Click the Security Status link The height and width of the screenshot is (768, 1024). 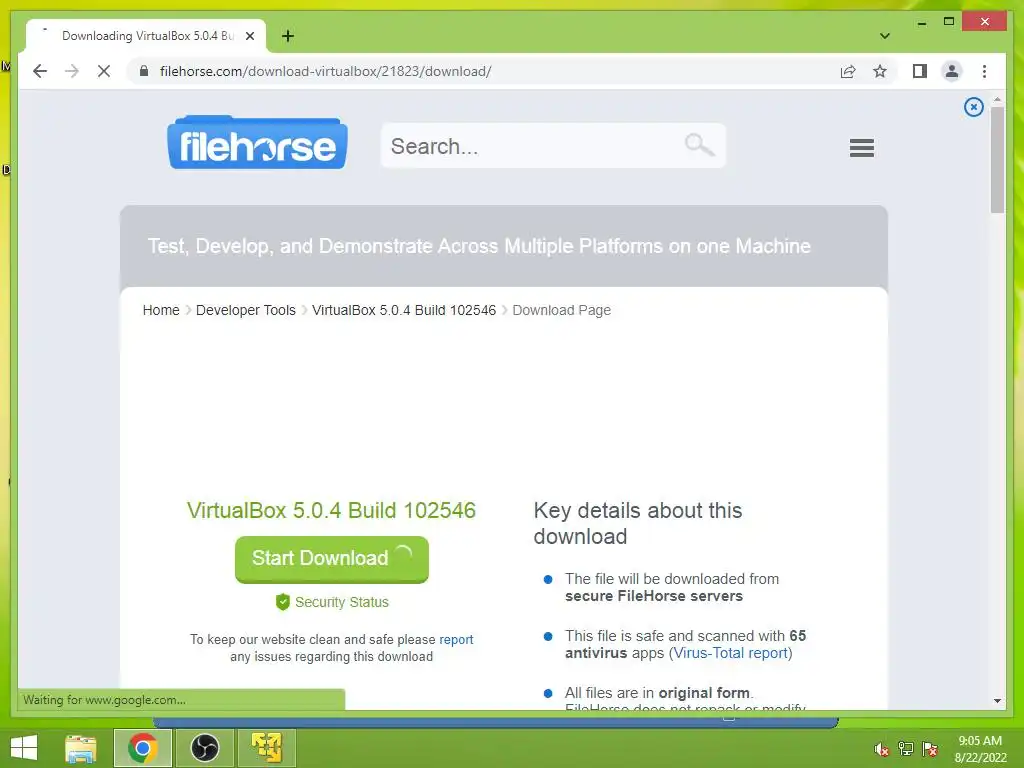pyautogui.click(x=342, y=602)
